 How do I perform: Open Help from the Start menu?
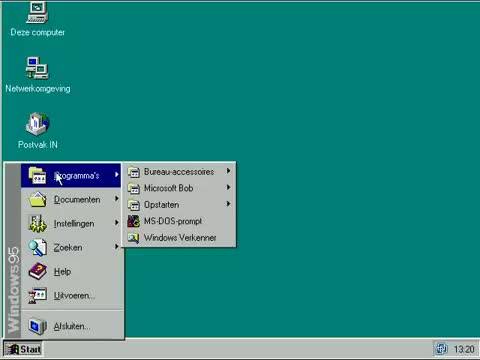click(71, 271)
